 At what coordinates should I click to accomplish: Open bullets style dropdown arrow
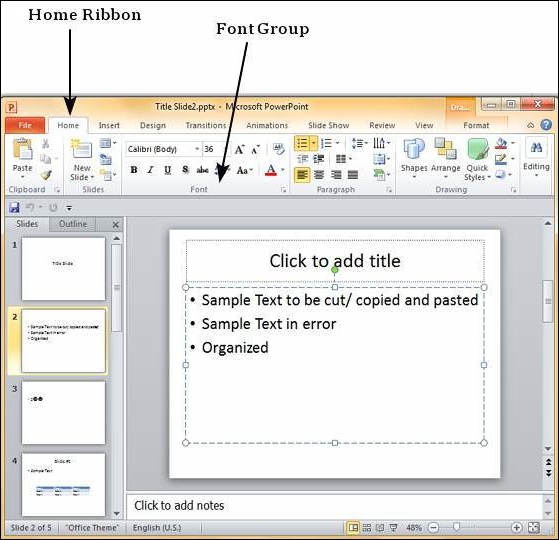tap(313, 144)
